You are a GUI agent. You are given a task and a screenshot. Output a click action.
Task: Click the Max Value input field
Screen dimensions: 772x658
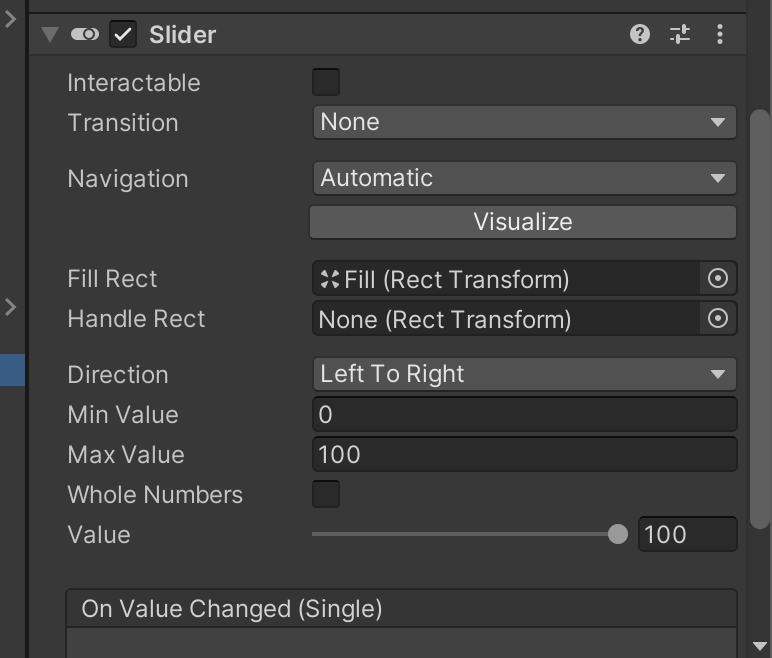pyautogui.click(x=524, y=454)
